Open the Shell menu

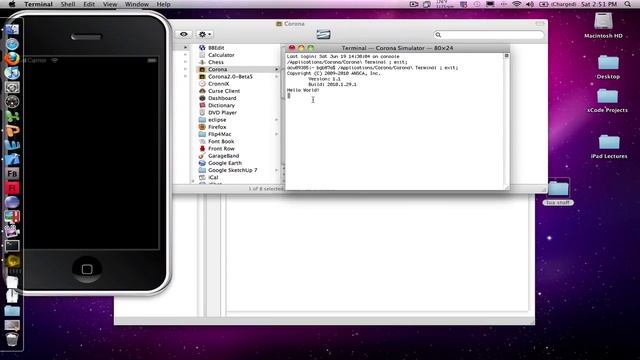pos(68,4)
